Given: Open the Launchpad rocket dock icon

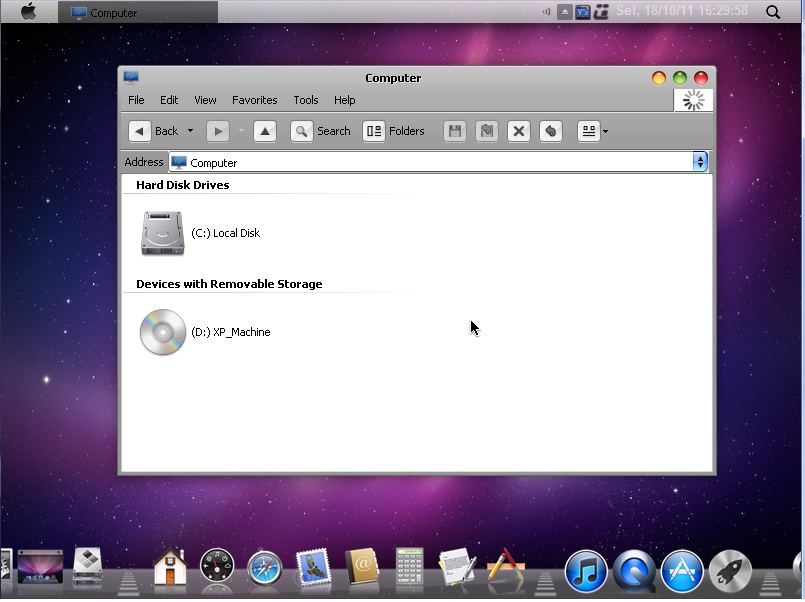Looking at the screenshot, I should point(730,571).
